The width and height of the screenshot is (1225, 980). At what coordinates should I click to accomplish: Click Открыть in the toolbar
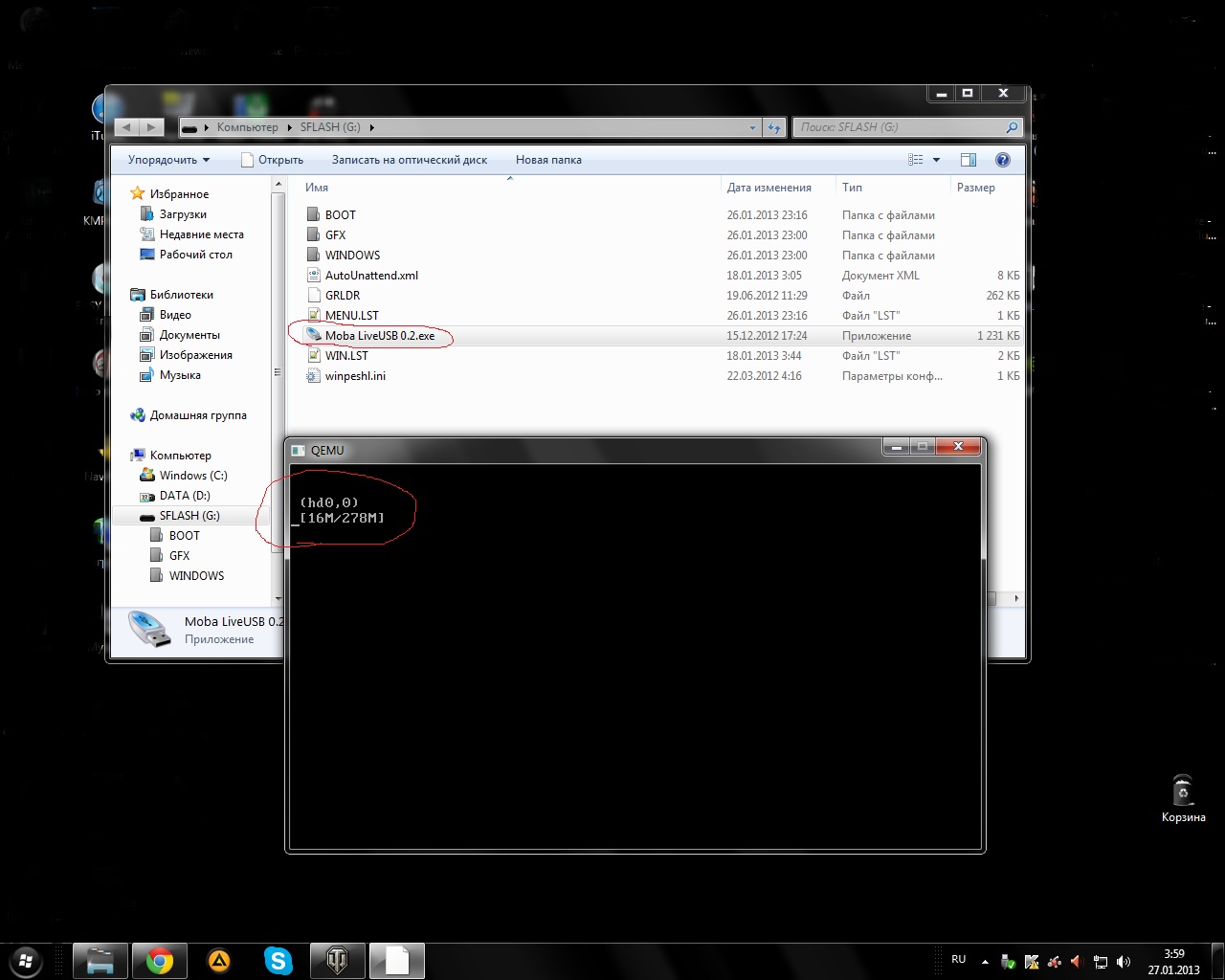272,160
